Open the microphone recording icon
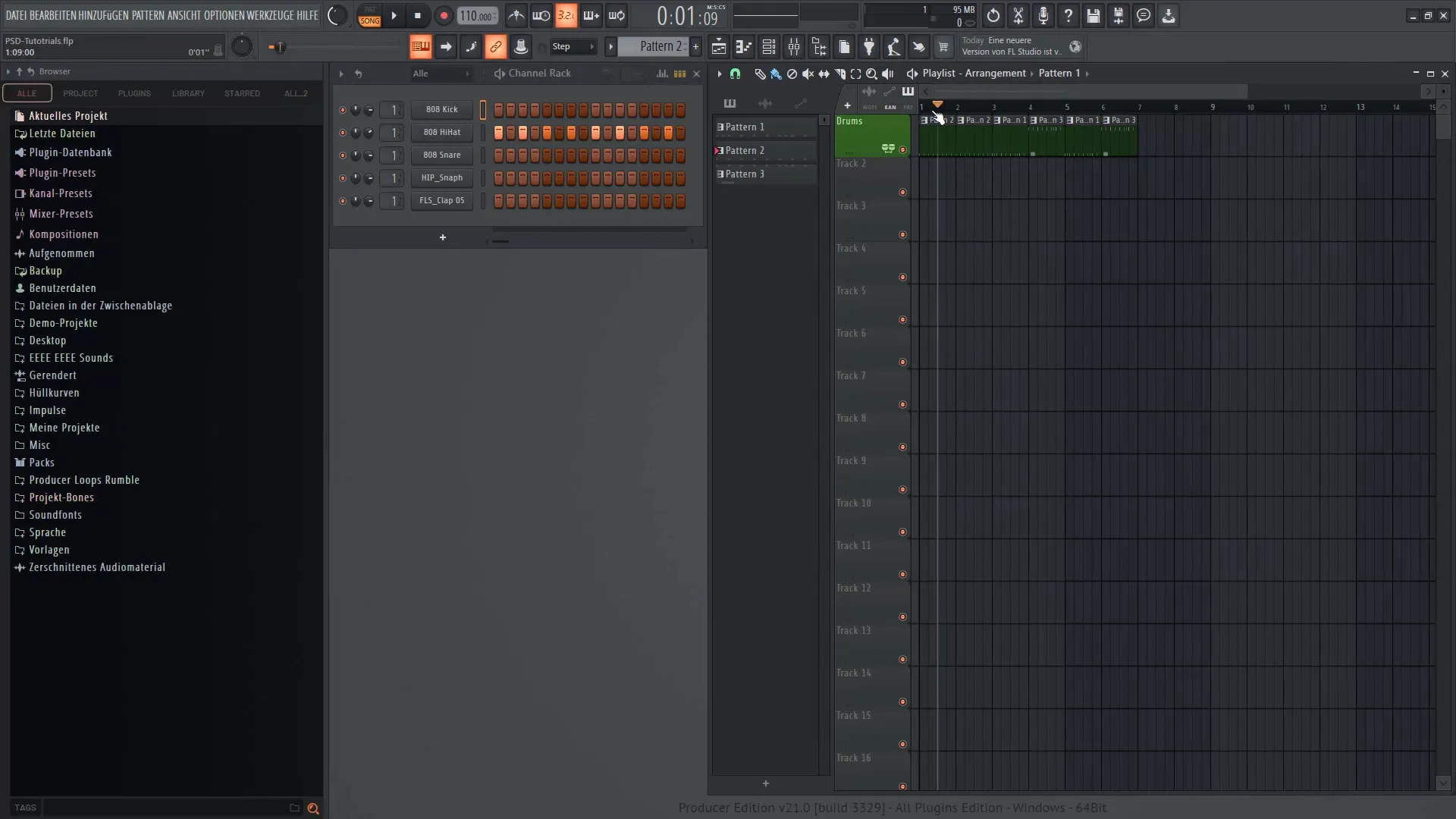Image resolution: width=1456 pixels, height=819 pixels. pyautogui.click(x=1043, y=16)
